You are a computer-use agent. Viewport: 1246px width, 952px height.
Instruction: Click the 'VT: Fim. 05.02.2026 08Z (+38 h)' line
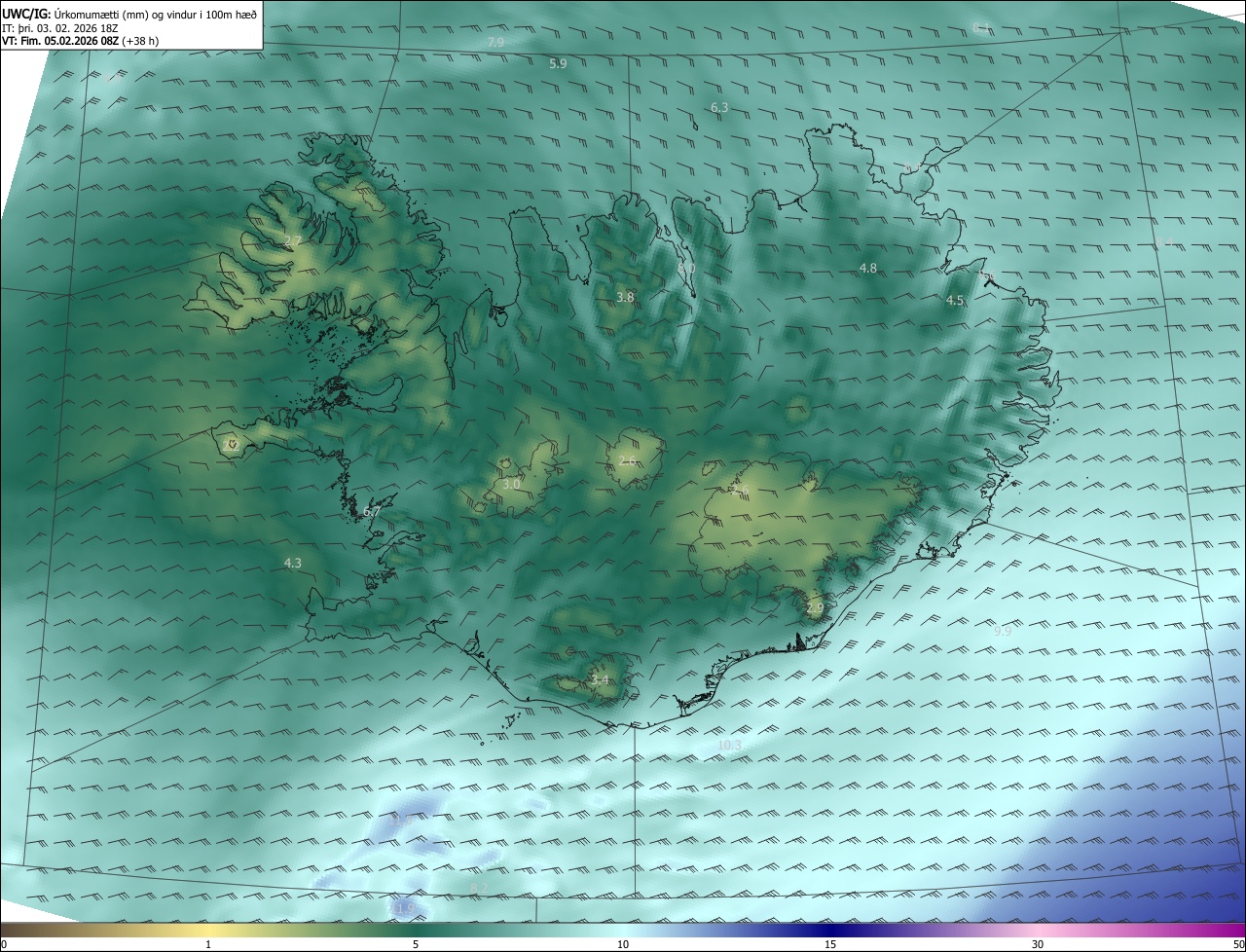pos(81,41)
